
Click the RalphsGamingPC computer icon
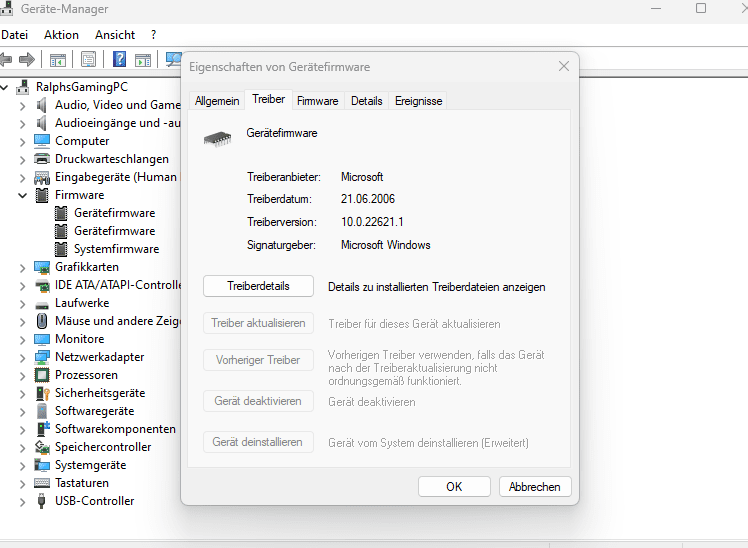click(x=22, y=87)
